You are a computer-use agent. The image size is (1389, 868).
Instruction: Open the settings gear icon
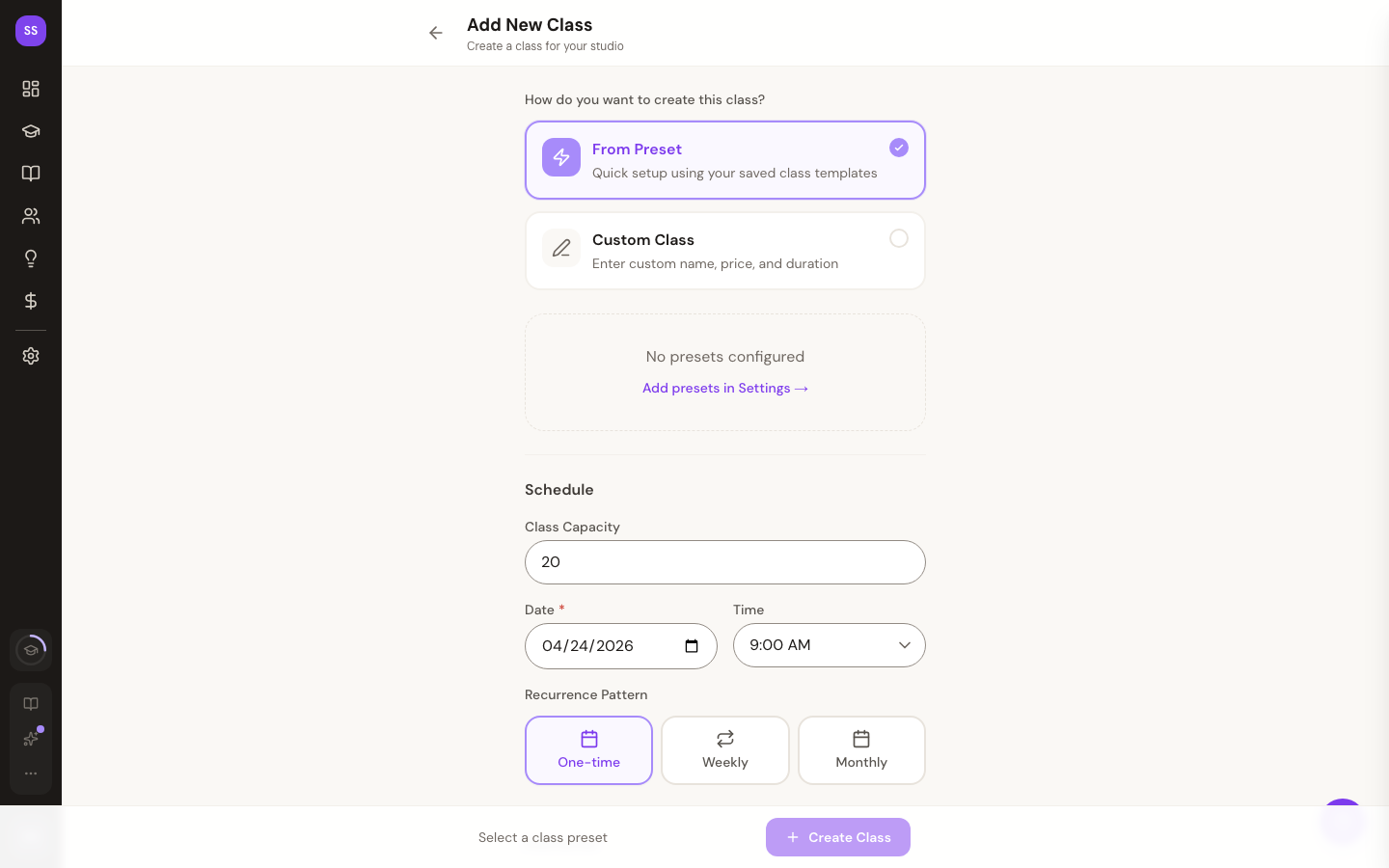31,356
